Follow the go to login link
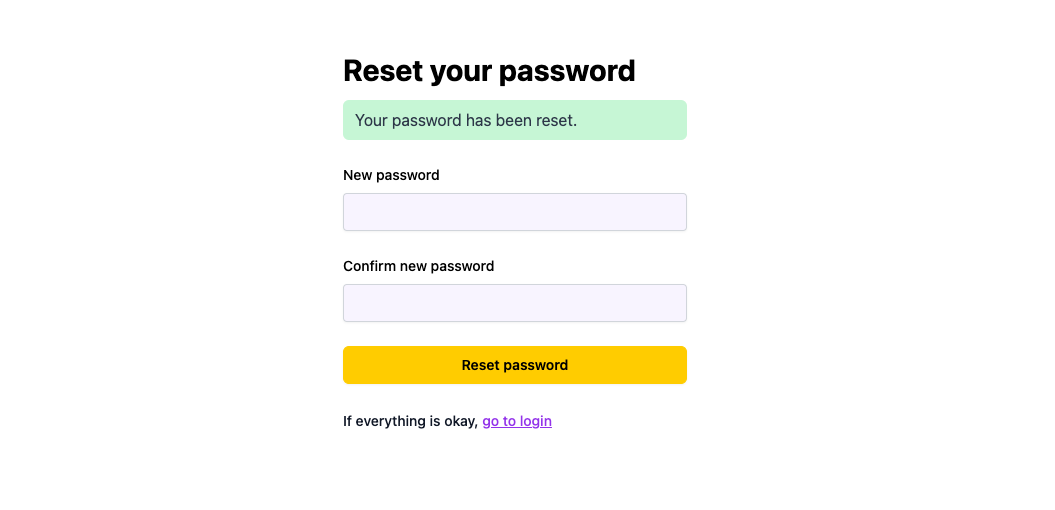 [x=517, y=421]
